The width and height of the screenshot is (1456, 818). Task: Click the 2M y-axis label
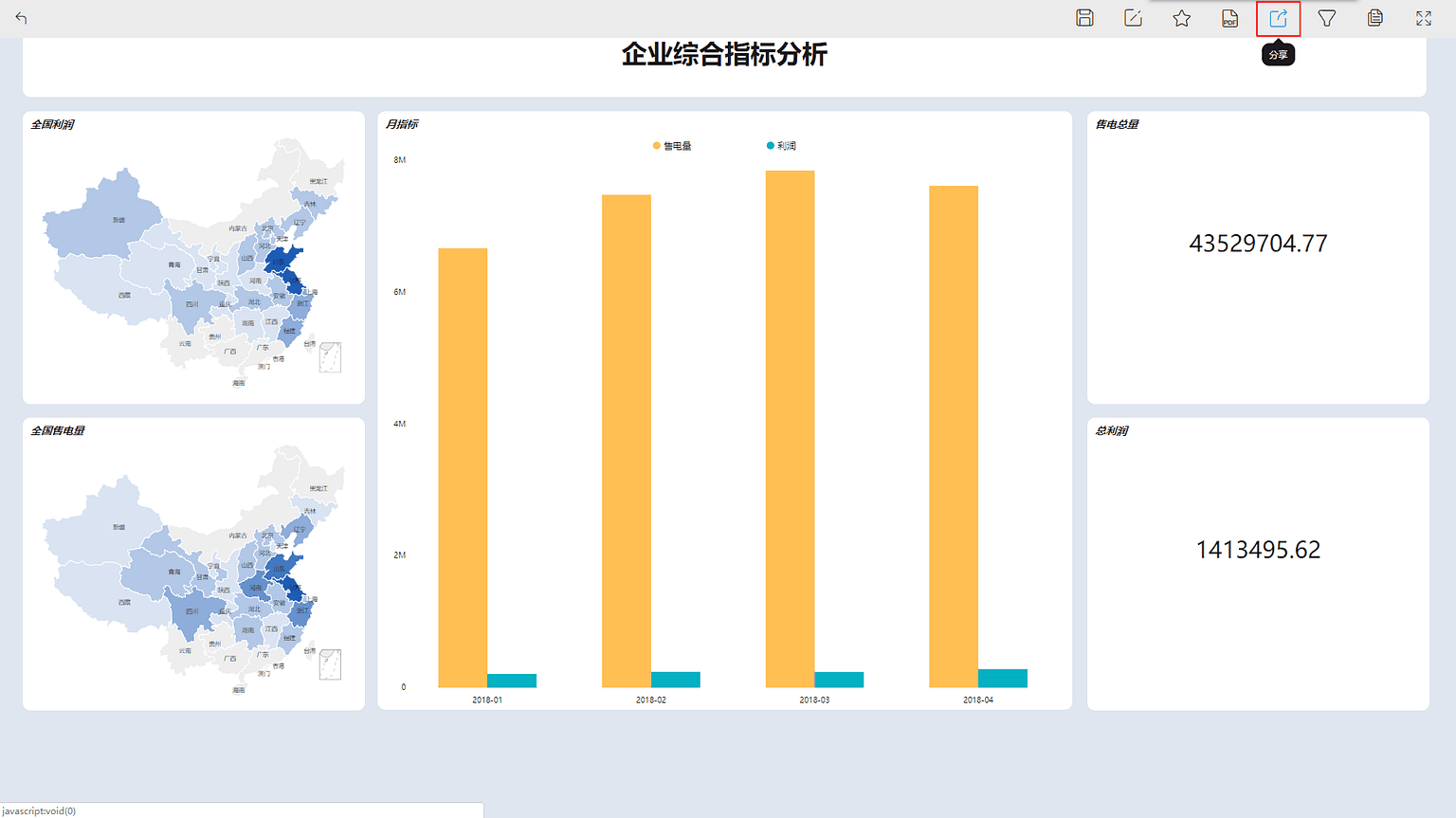pos(400,555)
